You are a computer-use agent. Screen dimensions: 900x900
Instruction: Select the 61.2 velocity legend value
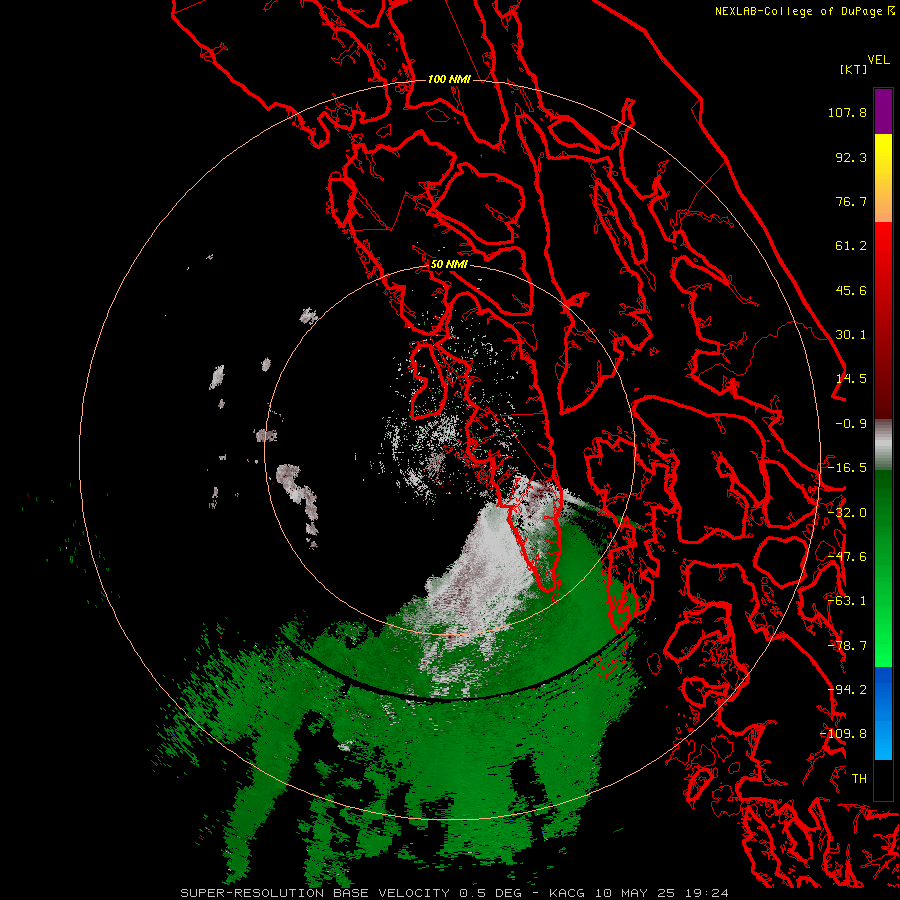pyautogui.click(x=851, y=246)
